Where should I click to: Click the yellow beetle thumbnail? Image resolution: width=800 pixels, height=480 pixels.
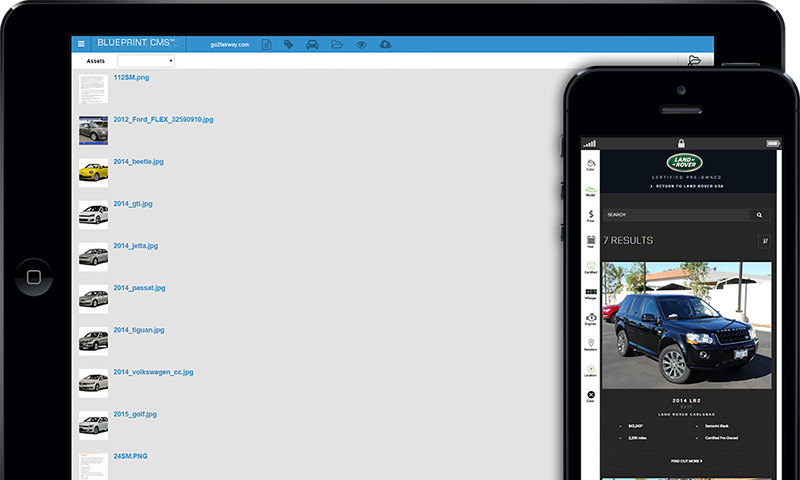(x=93, y=172)
